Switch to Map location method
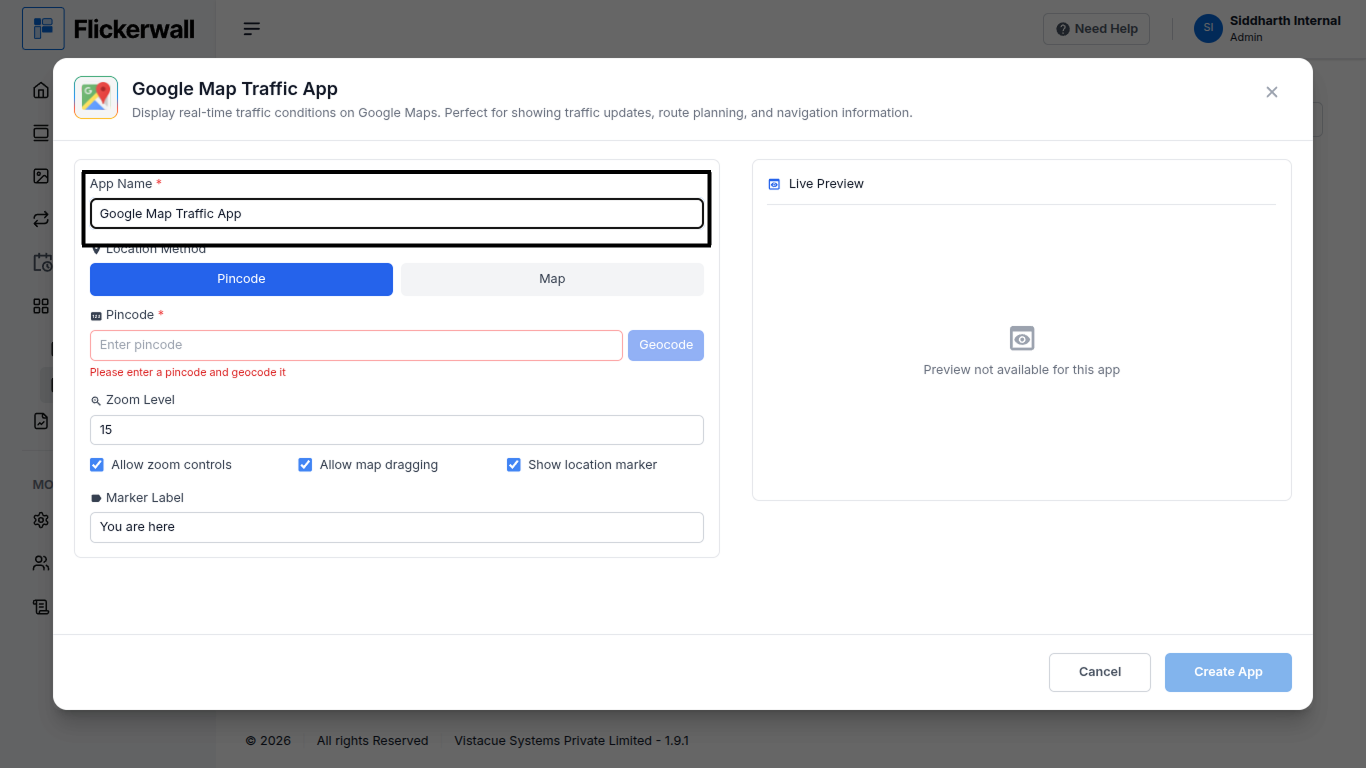Viewport: 1366px width, 768px height. (x=552, y=279)
